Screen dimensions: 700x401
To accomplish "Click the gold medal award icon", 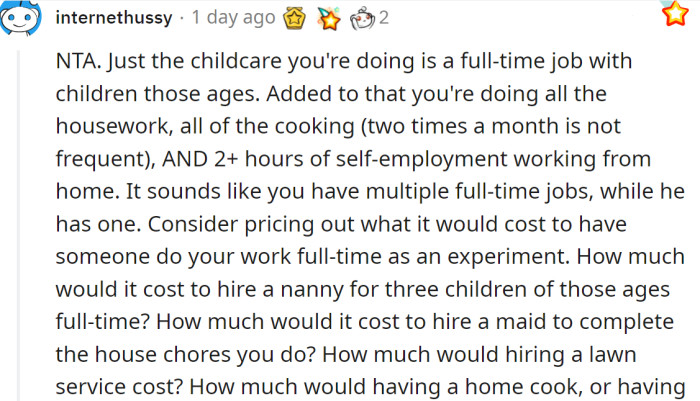I will click(296, 17).
